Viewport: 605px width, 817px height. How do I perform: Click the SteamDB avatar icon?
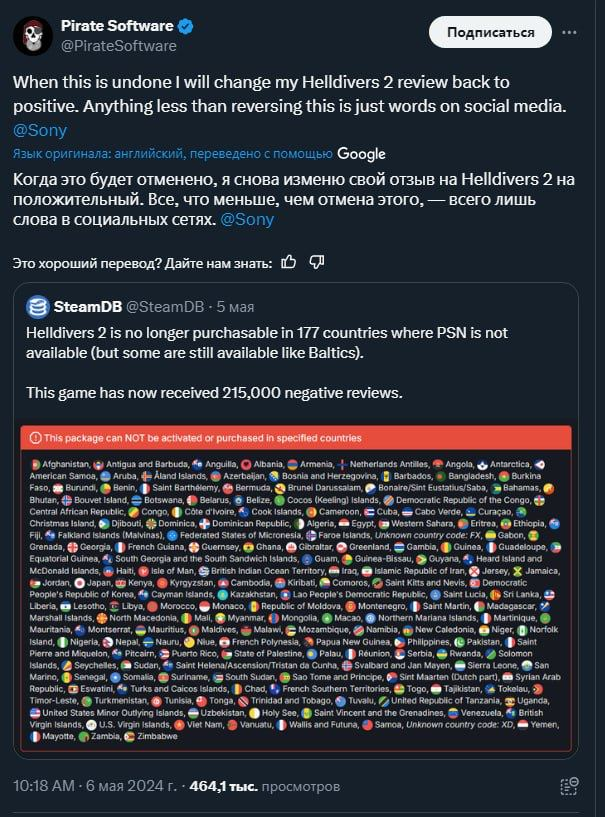(38, 307)
